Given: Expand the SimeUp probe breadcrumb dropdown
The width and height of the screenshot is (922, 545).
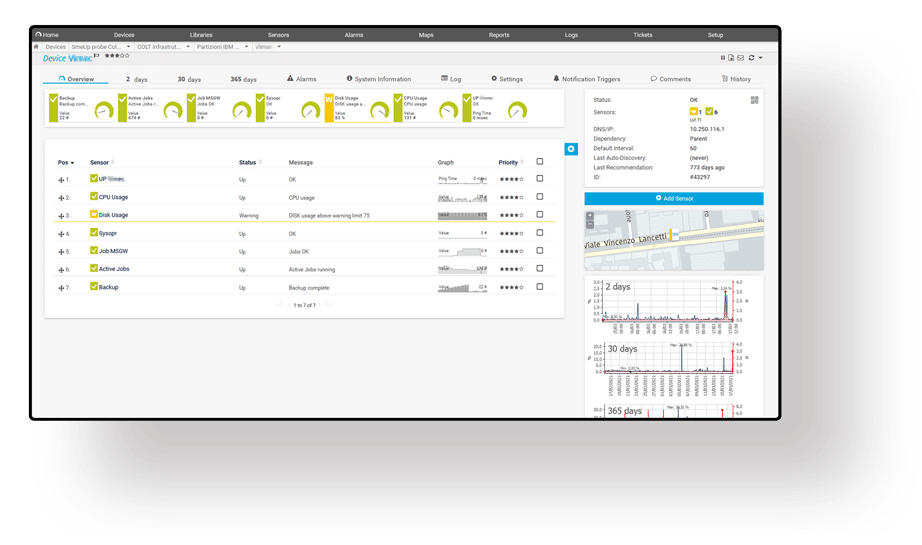Looking at the screenshot, I should tap(128, 47).
